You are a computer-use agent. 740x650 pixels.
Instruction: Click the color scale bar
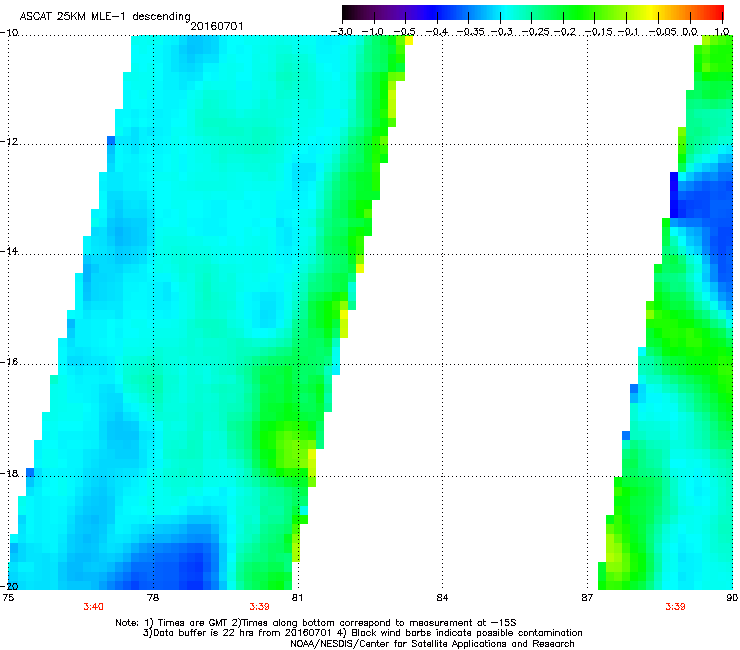coord(532,12)
